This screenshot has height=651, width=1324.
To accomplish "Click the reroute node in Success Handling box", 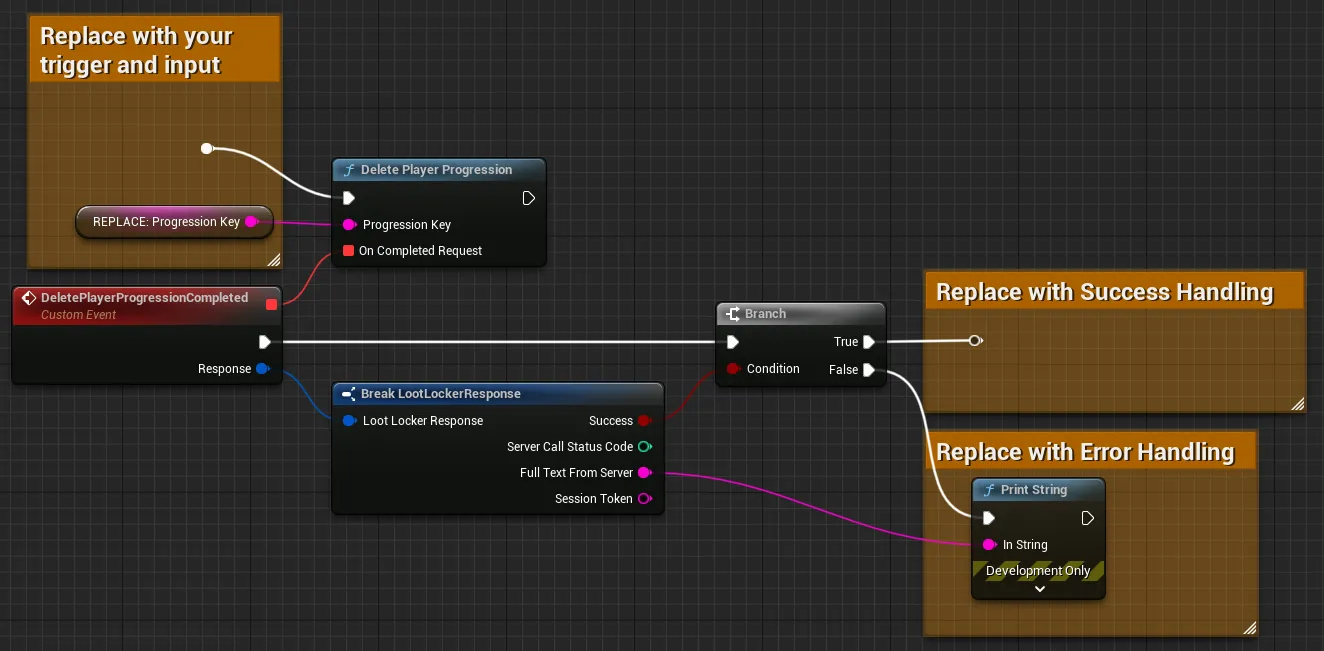I will (975, 341).
